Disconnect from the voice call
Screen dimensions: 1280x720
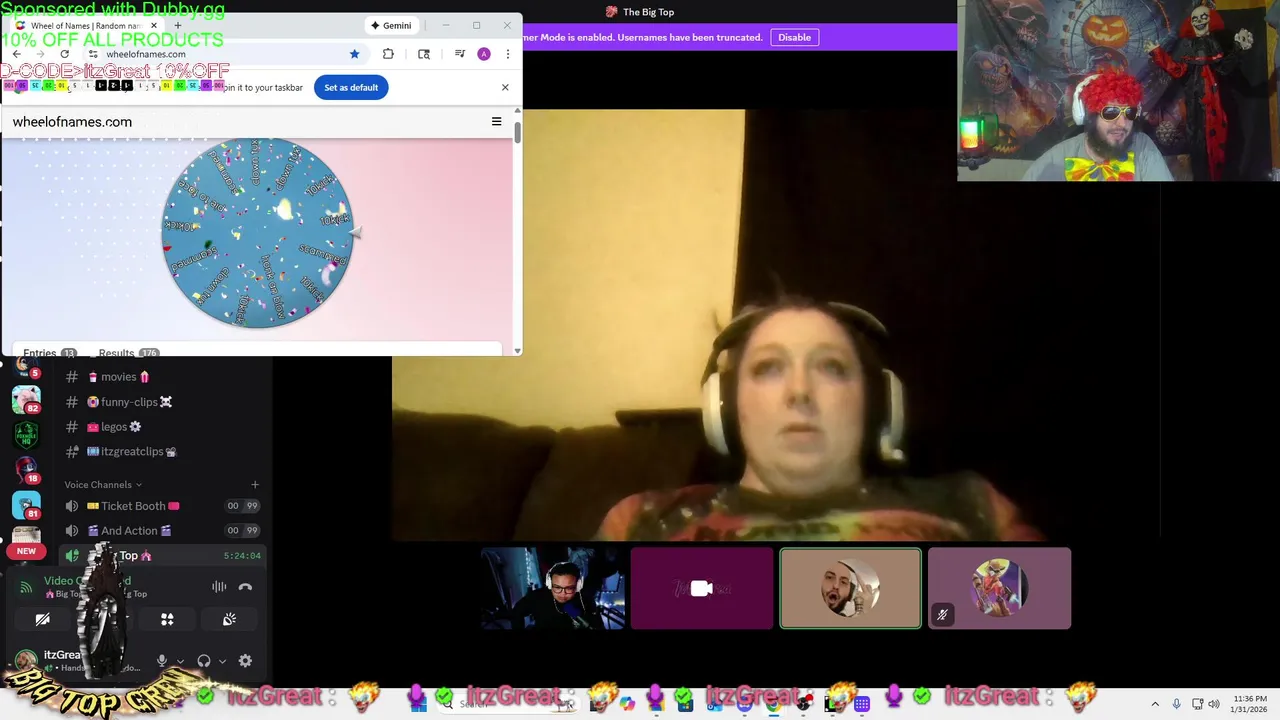245,587
